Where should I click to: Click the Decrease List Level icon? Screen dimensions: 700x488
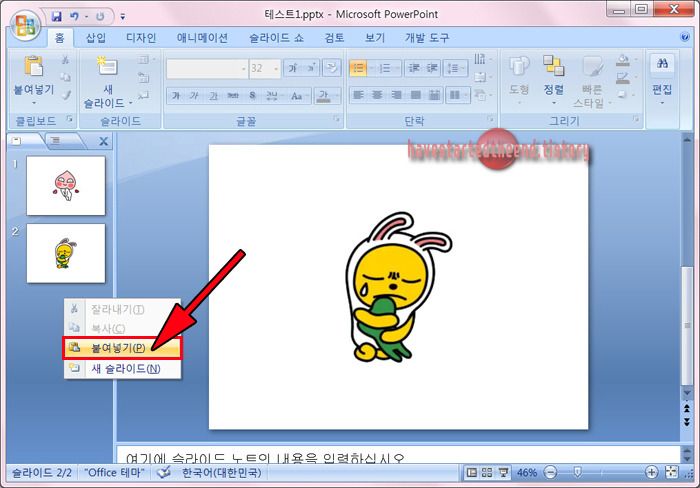click(414, 68)
